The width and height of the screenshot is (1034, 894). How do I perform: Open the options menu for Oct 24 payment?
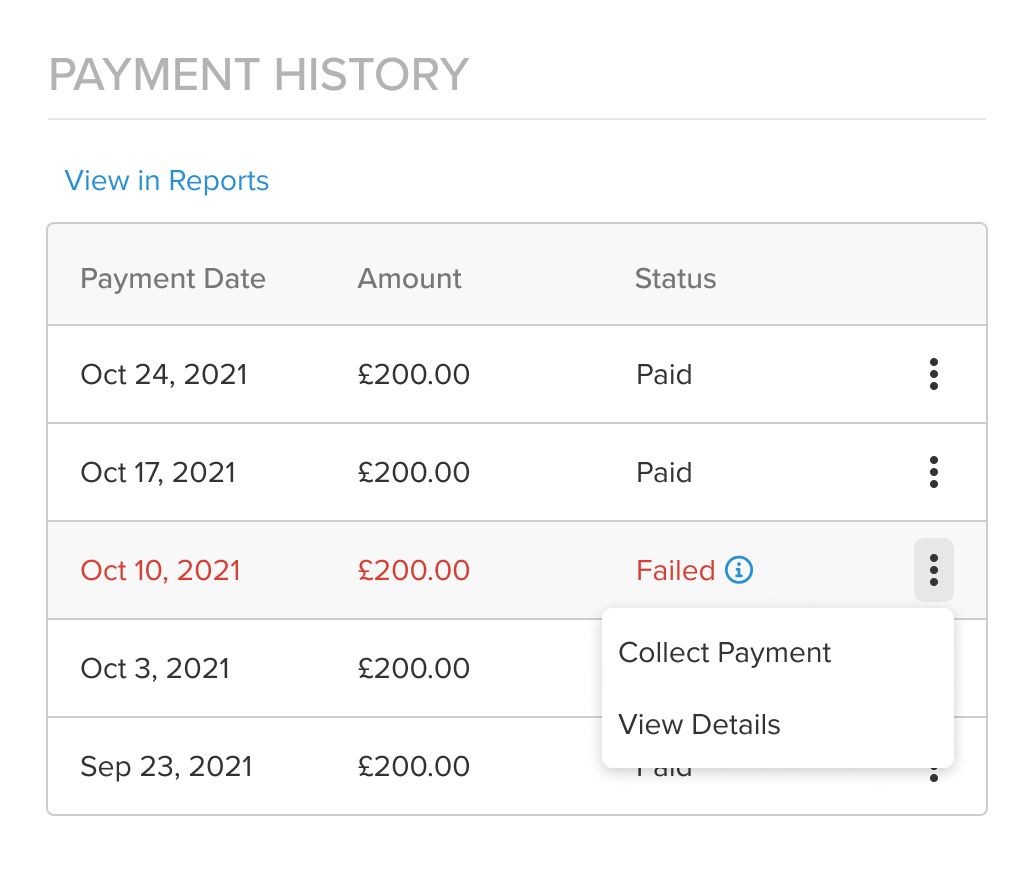point(933,374)
